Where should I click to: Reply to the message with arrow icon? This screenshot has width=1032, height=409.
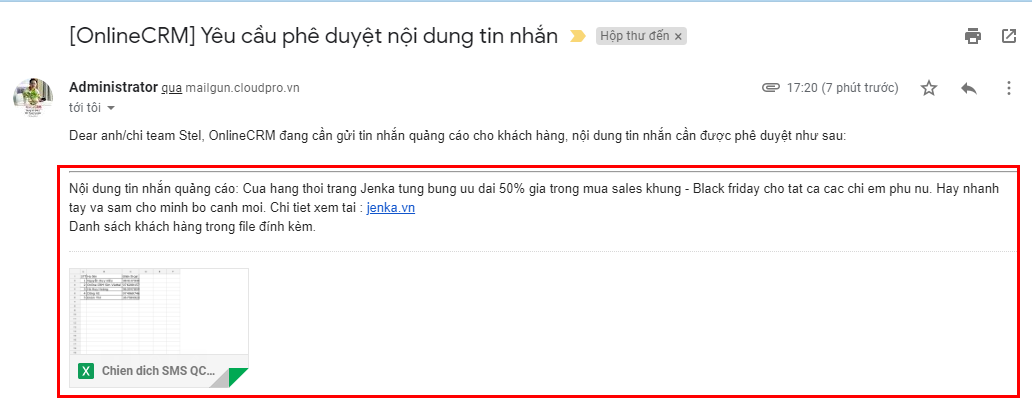coord(969,88)
